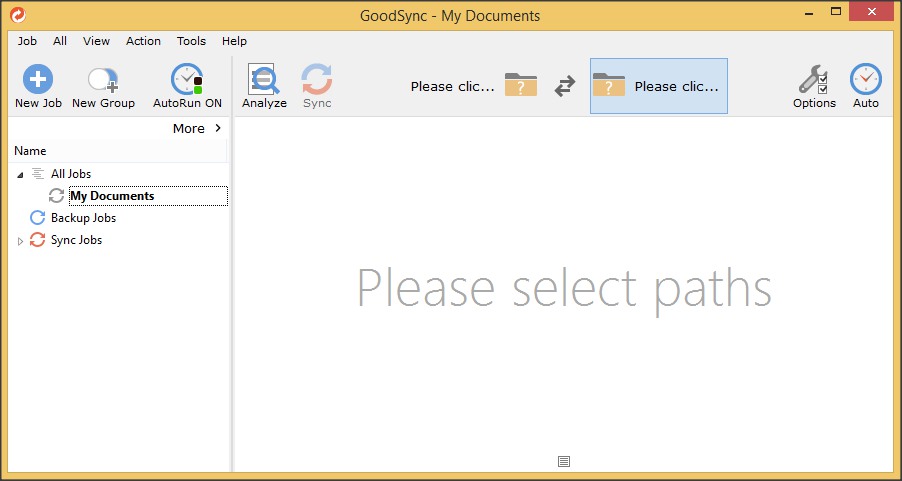Image resolution: width=902 pixels, height=481 pixels.
Task: Expand the Sync Jobs tree node
Action: coord(21,241)
